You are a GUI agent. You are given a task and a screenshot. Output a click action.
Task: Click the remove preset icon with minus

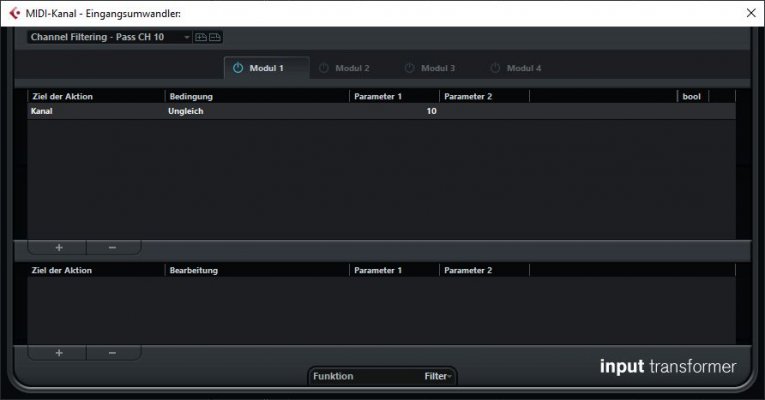tap(215, 37)
